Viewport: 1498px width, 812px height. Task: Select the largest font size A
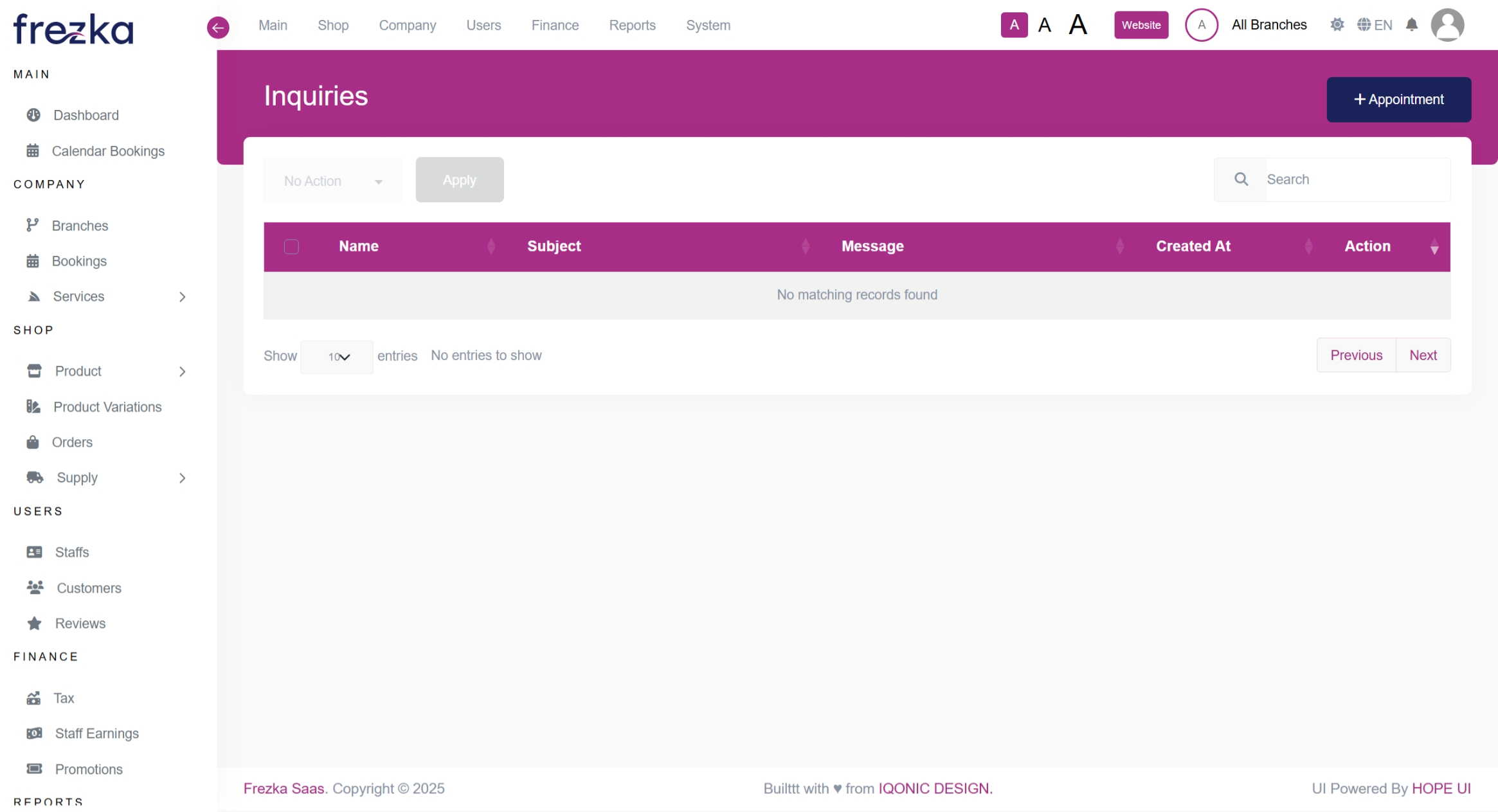click(1078, 25)
